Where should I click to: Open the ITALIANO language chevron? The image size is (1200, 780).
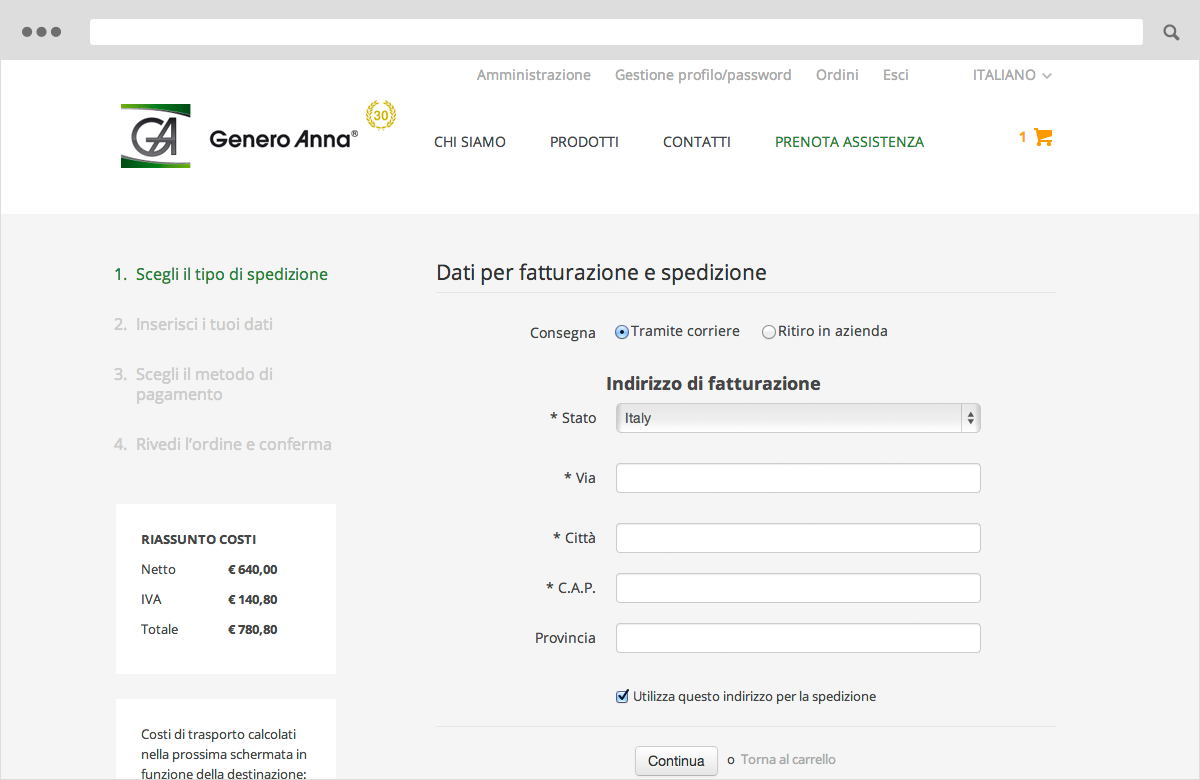coord(1047,75)
